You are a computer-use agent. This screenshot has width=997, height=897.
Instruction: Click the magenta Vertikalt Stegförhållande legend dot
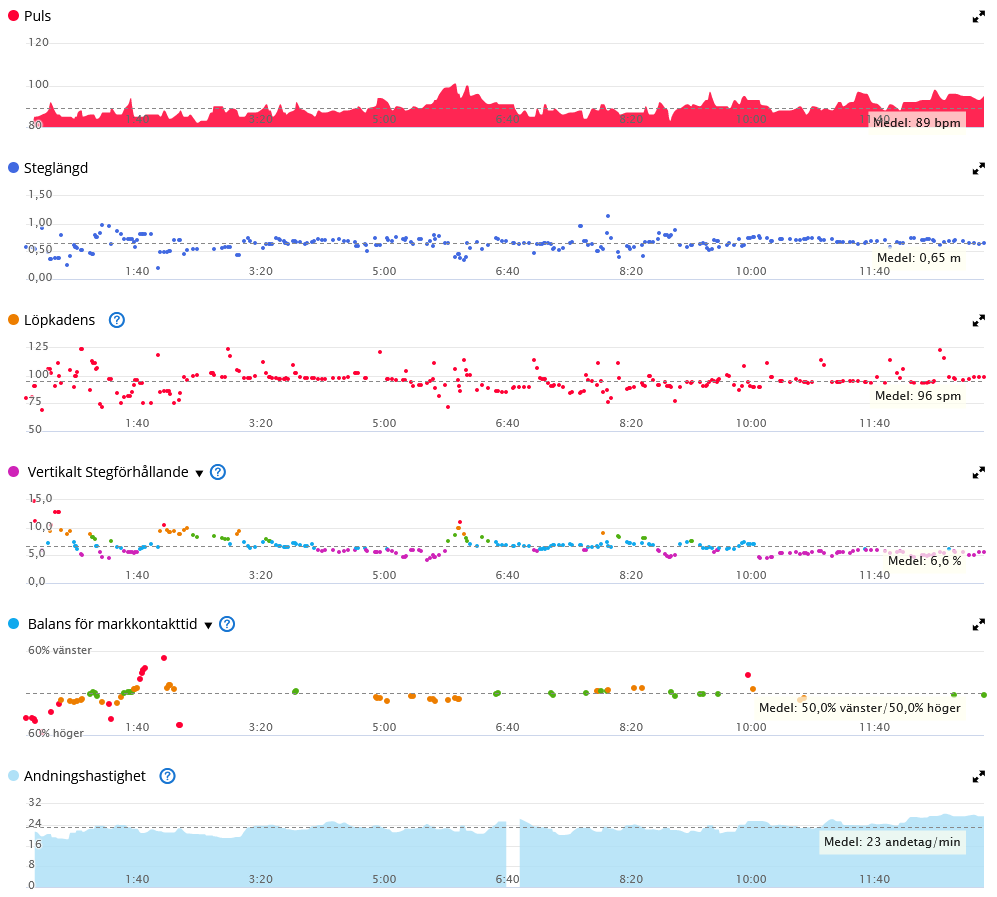(x=13, y=472)
